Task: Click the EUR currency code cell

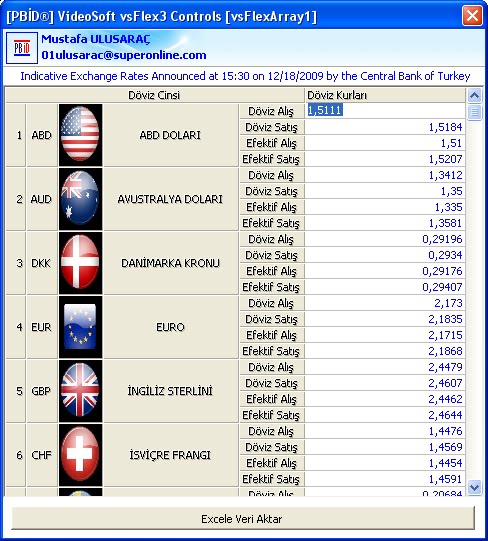Action: pos(41,327)
